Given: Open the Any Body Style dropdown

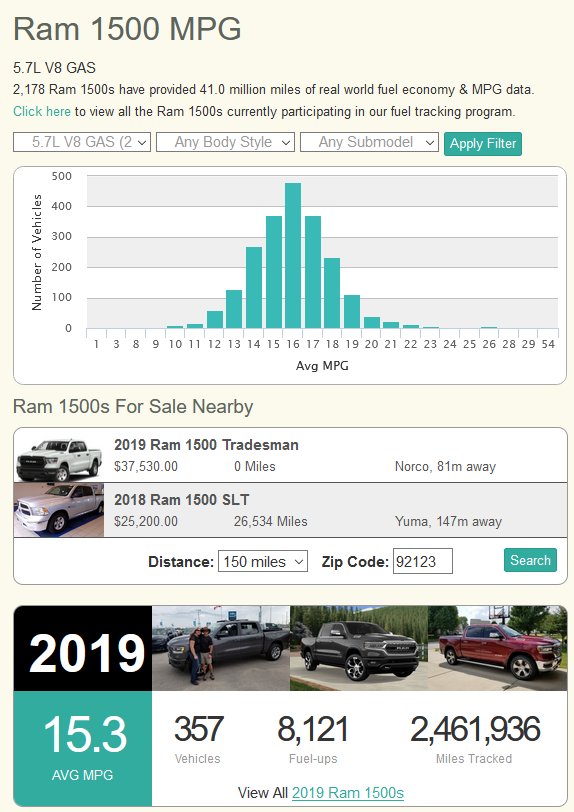Looking at the screenshot, I should tap(225, 142).
